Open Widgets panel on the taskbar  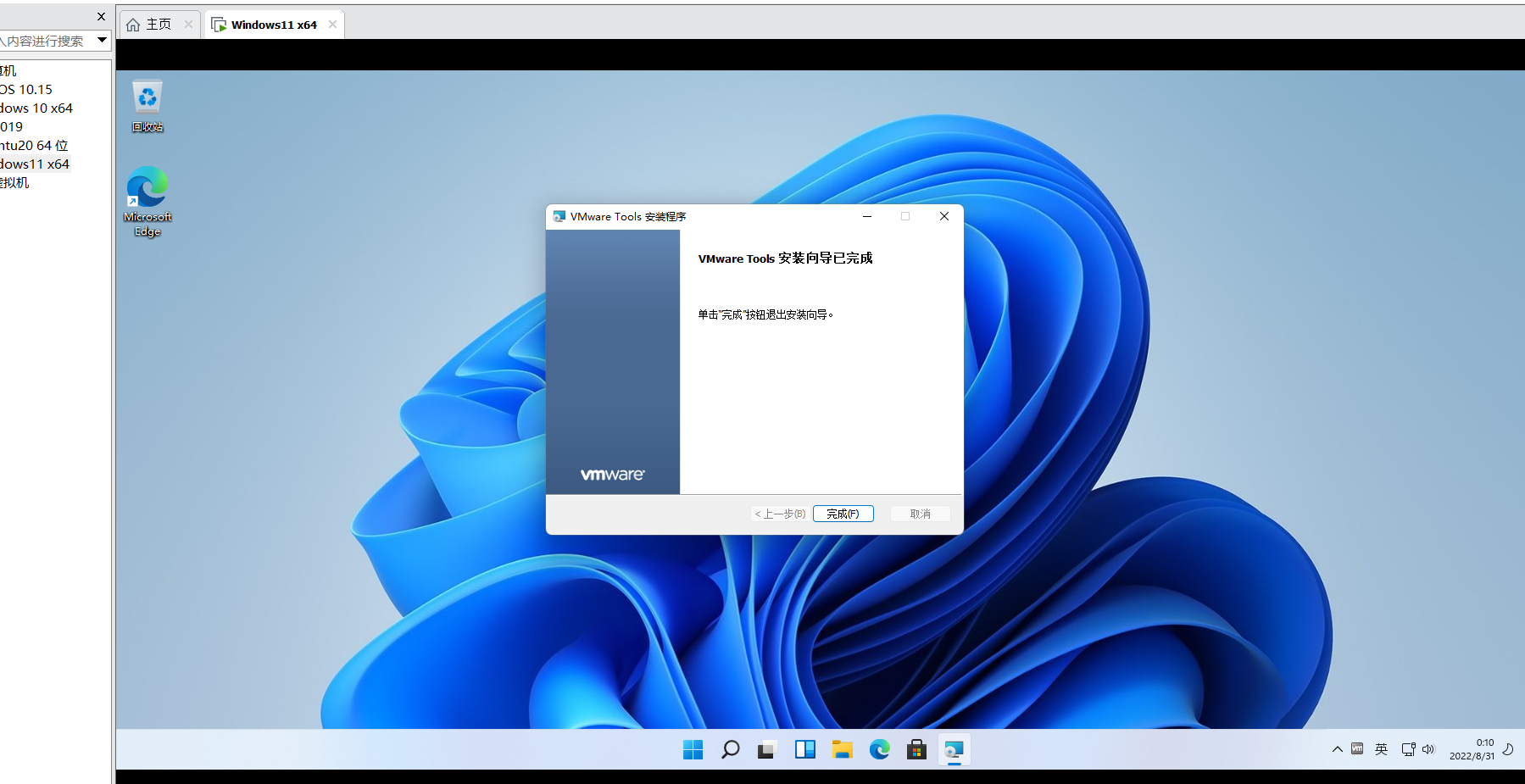pos(804,749)
